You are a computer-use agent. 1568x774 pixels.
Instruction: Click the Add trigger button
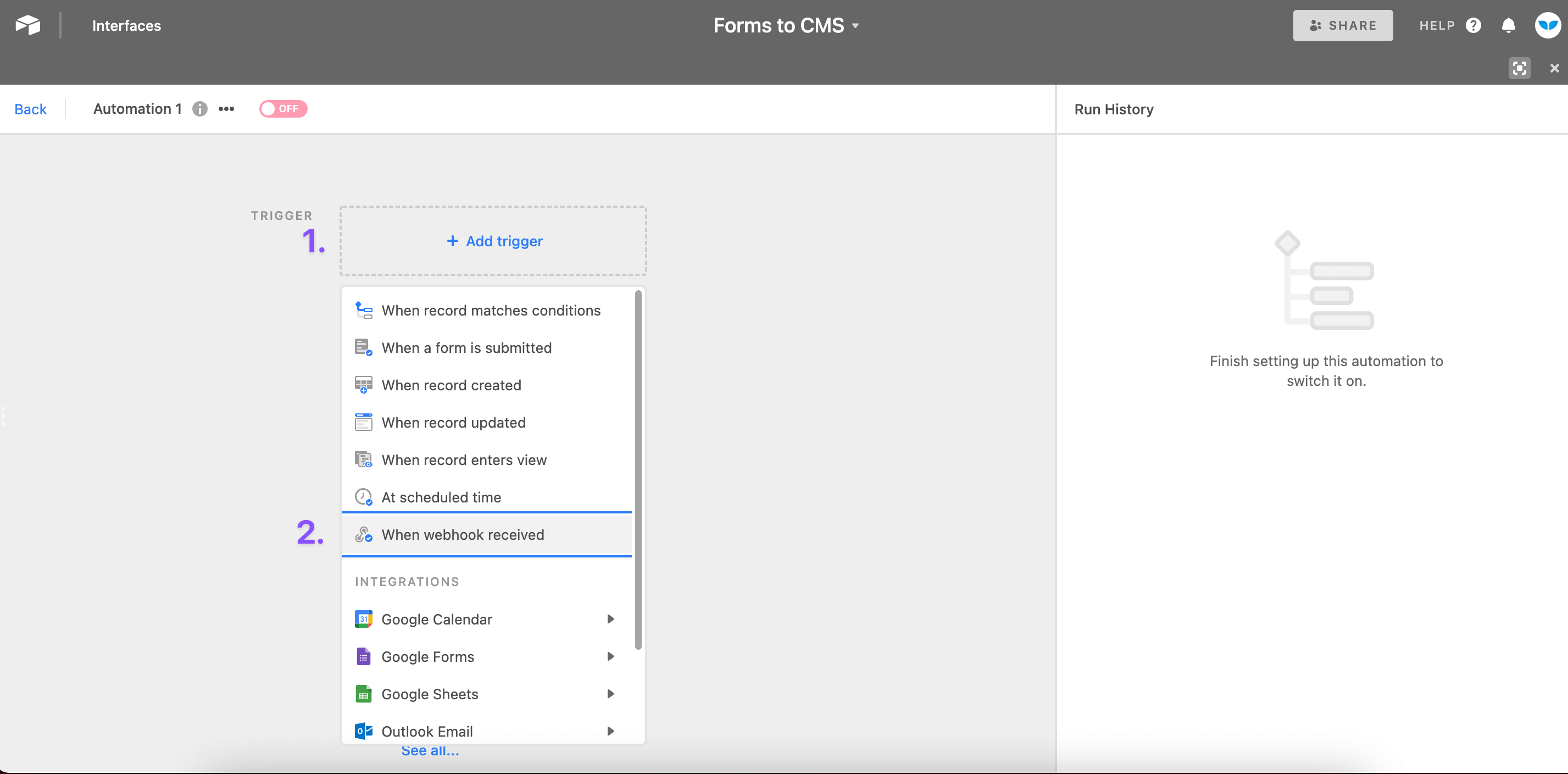tap(494, 241)
